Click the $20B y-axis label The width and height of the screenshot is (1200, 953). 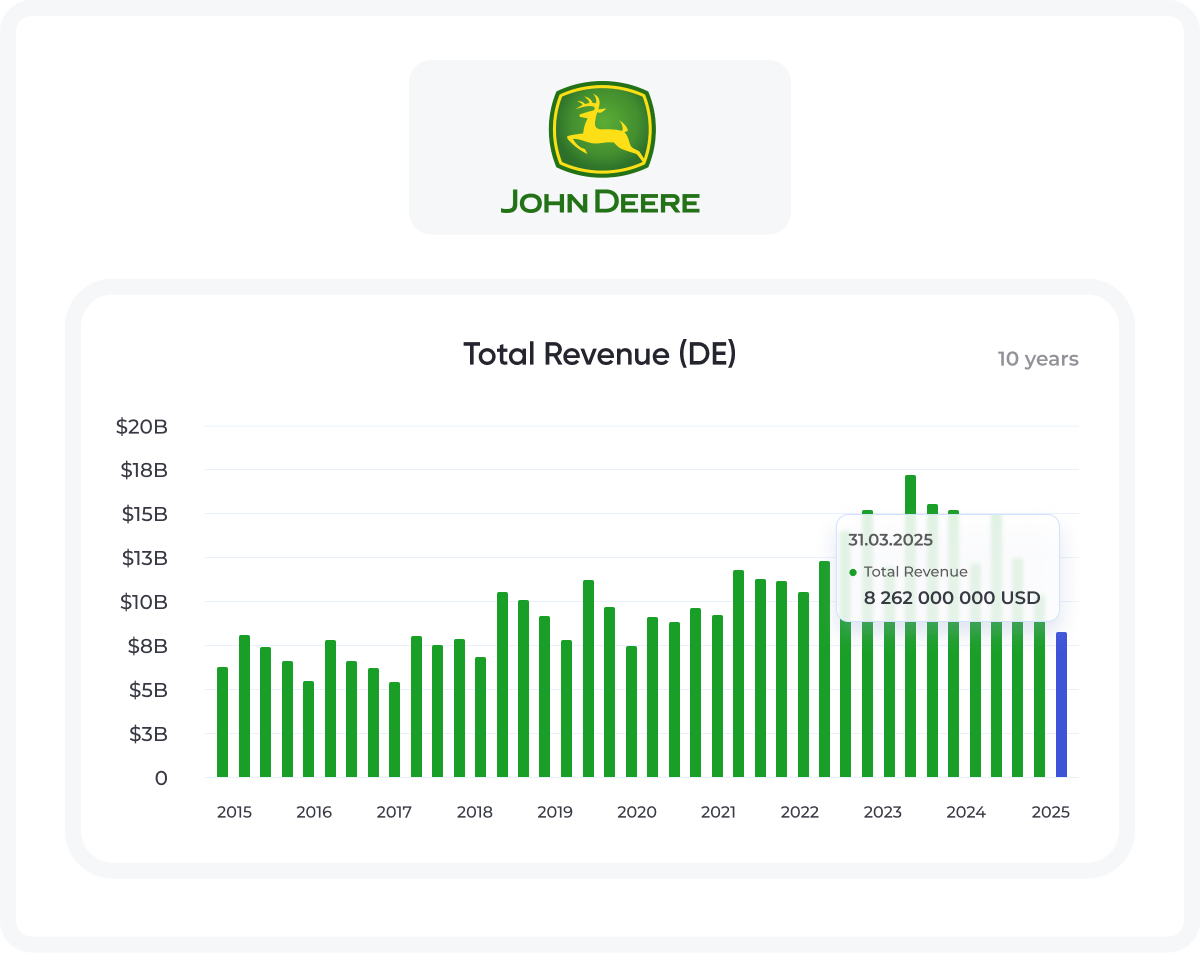141,427
